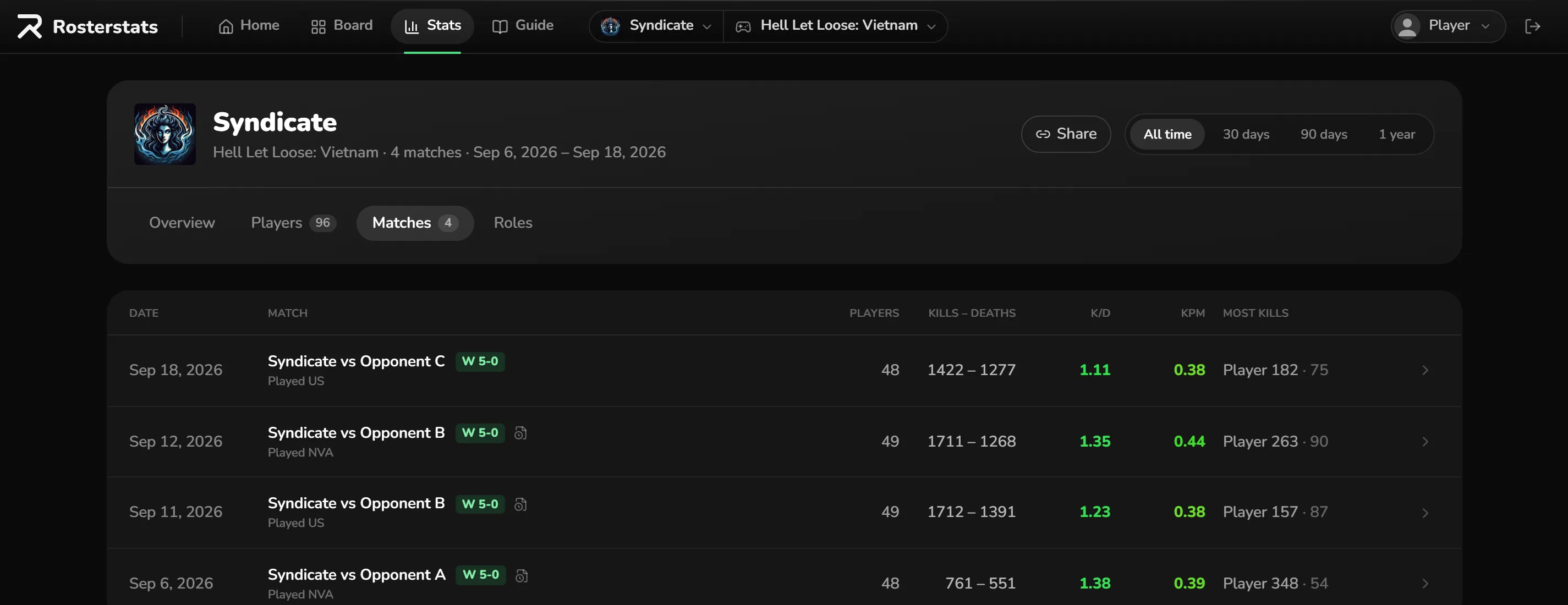Click the Player avatar icon
Screen dimensions: 1568x605
pos(1407,26)
